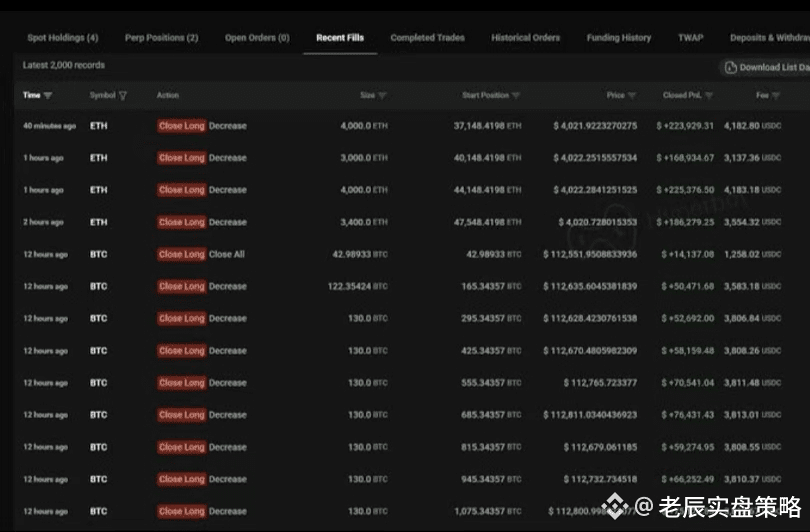Screen dimensions: 810x532
Task: Go to Completed Trades tab
Action: pos(427,38)
